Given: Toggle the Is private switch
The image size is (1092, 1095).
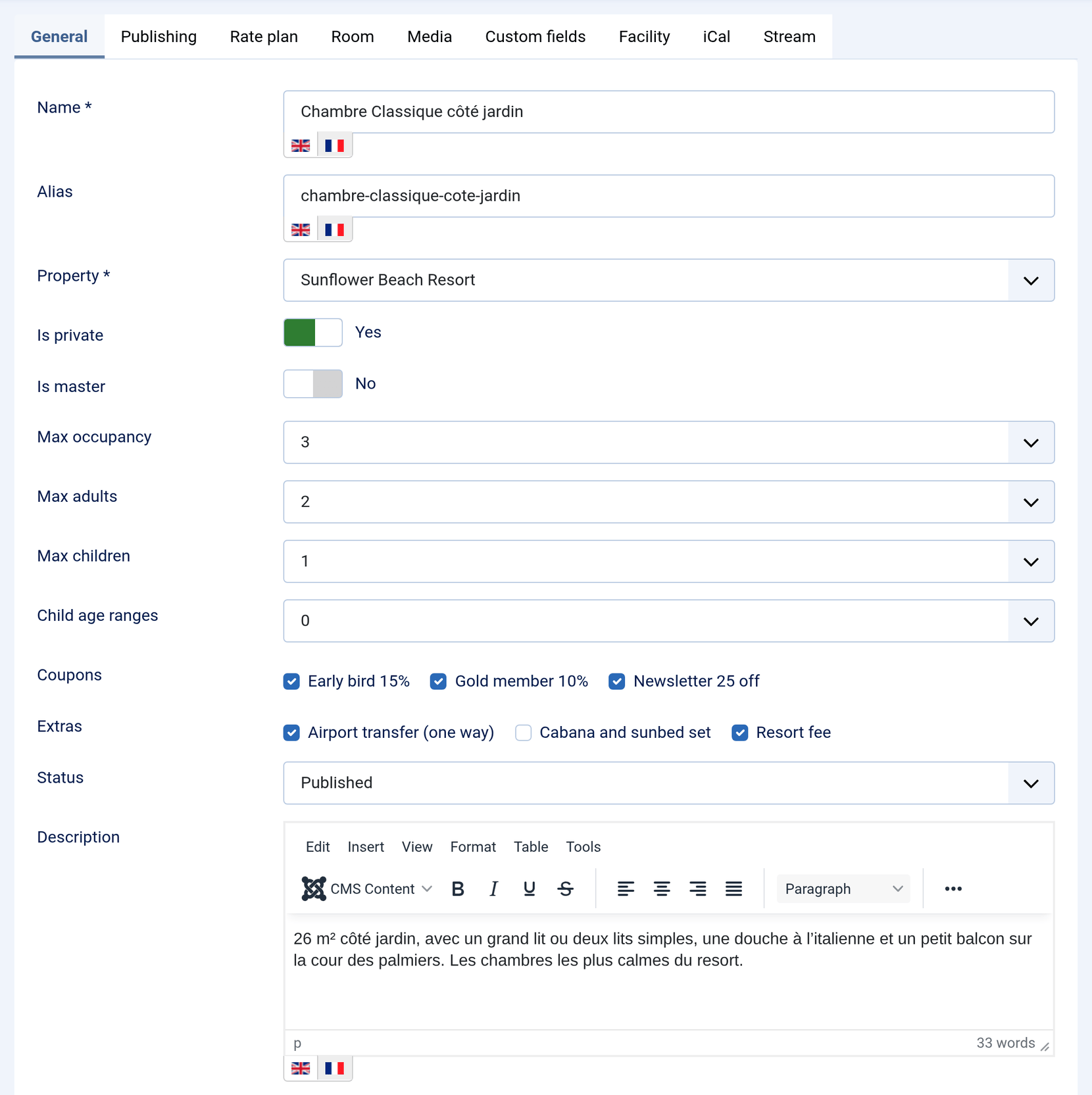Looking at the screenshot, I should (313, 332).
